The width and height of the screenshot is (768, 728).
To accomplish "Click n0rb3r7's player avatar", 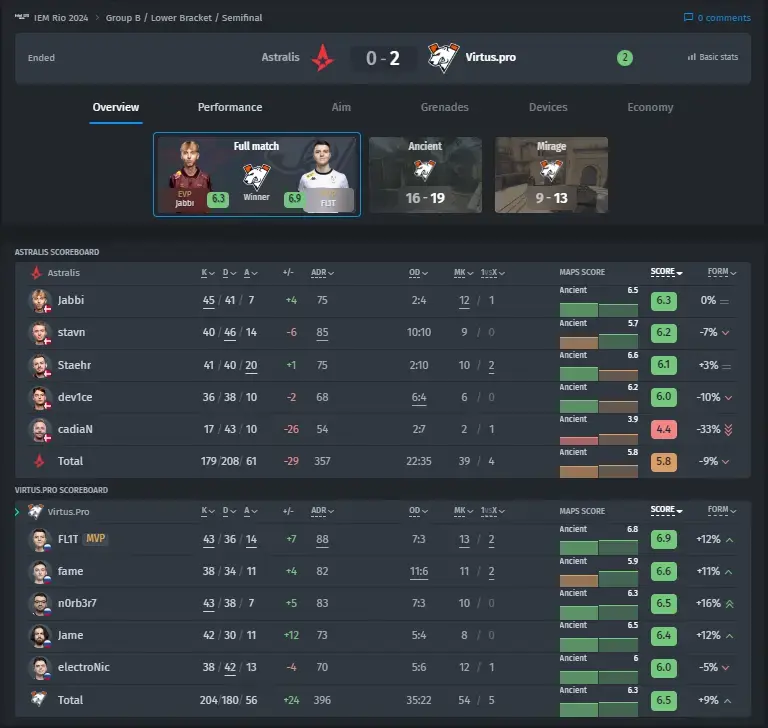I will point(40,604).
